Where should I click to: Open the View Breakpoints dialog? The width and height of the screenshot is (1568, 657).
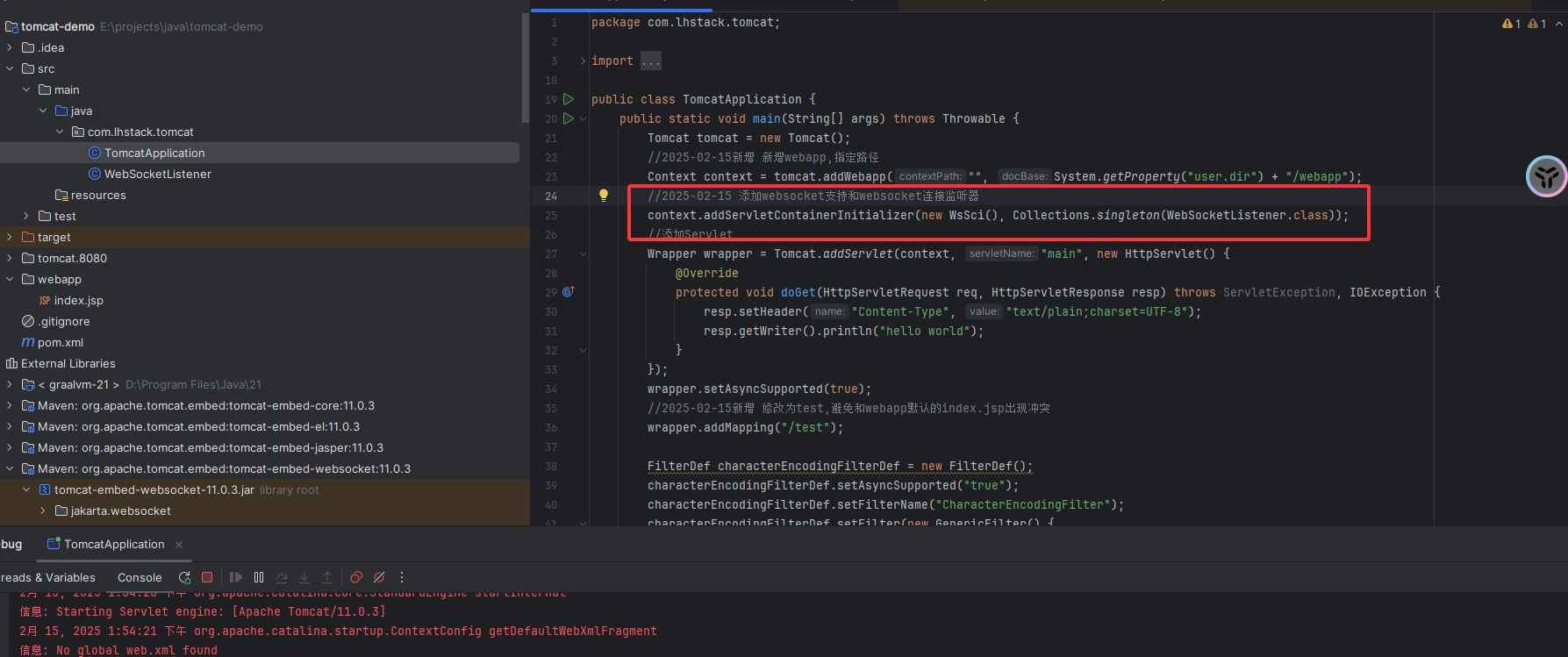click(356, 577)
